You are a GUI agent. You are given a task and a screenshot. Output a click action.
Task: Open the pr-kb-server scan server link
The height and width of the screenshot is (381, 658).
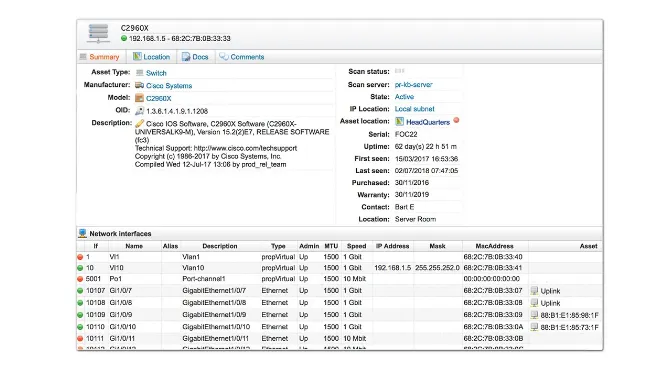coord(413,85)
